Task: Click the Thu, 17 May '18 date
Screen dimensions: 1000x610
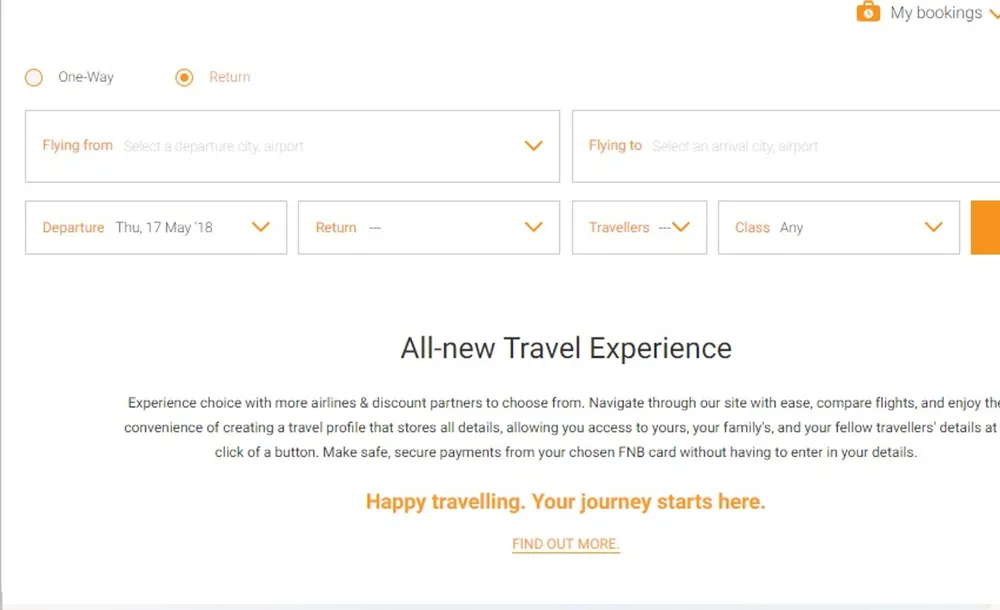Action: click(x=164, y=228)
